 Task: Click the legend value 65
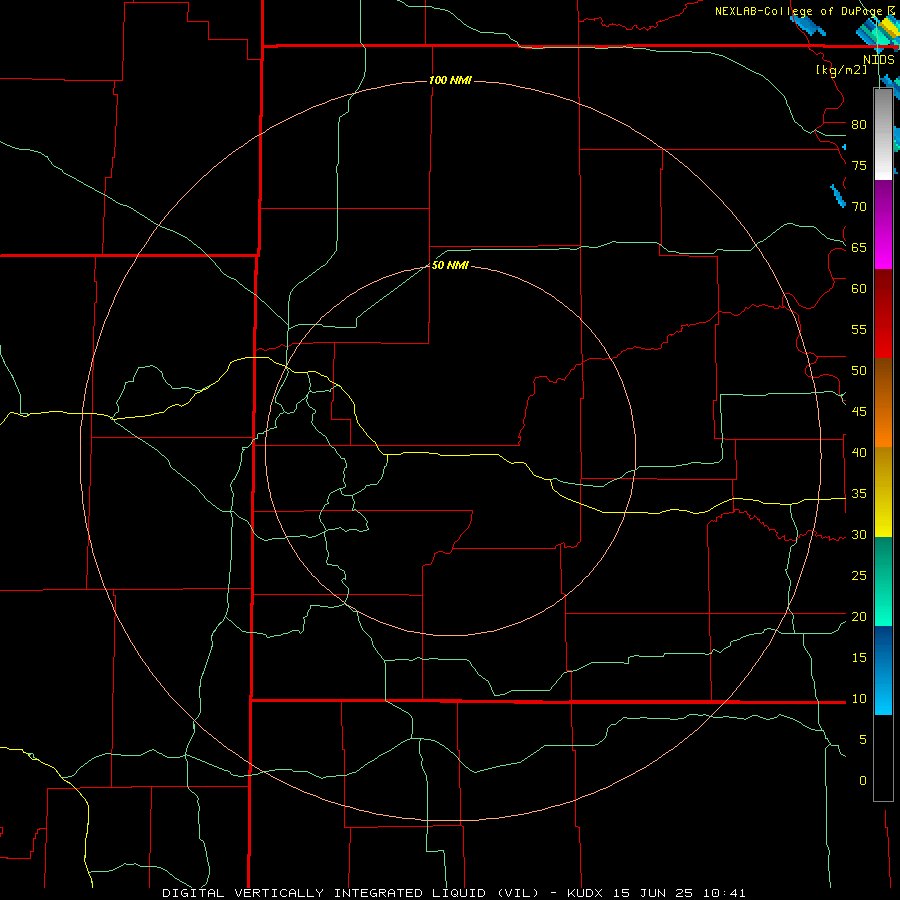tap(859, 248)
